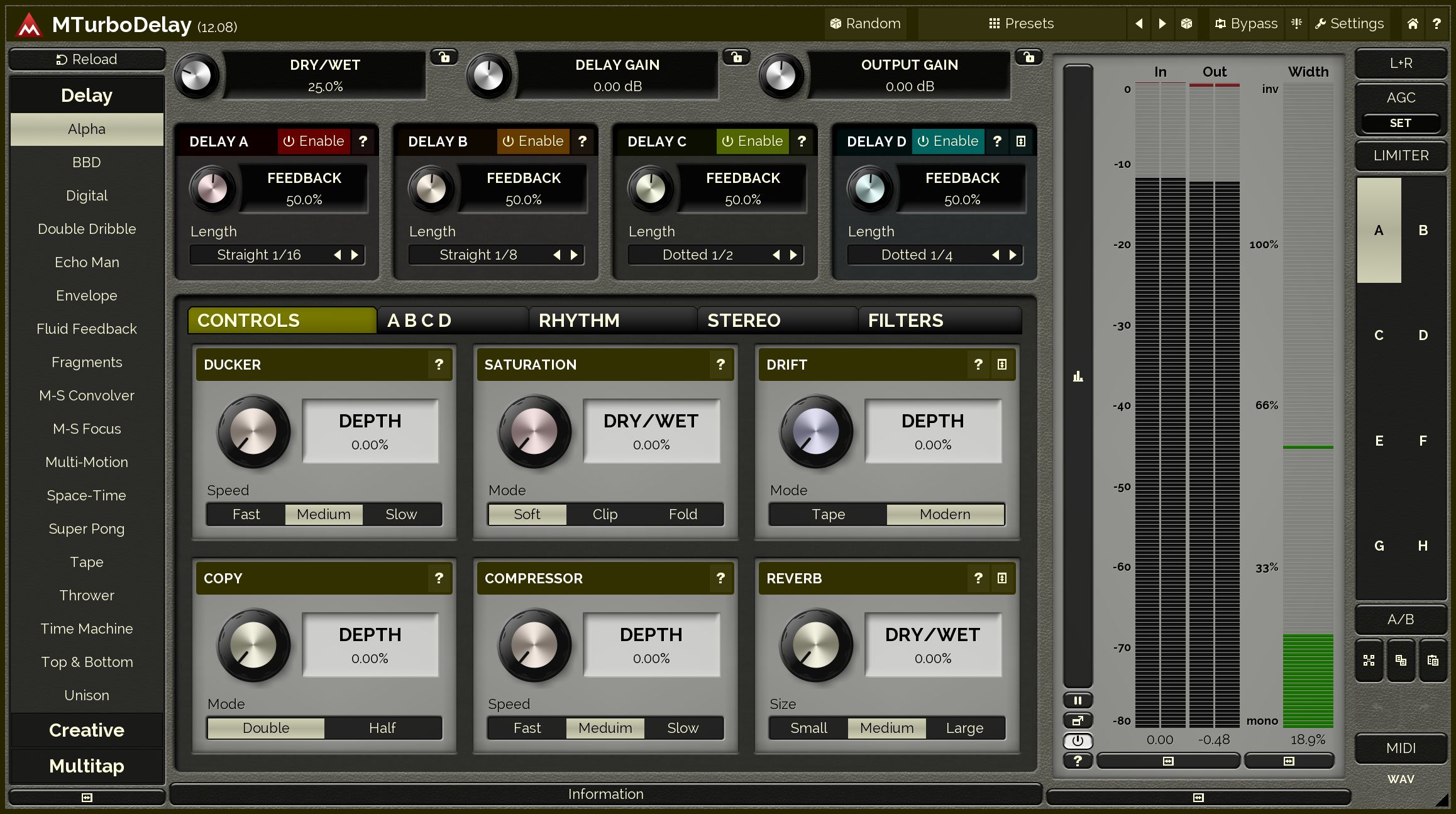
Task: Open the MIDI button
Action: coord(1401,748)
